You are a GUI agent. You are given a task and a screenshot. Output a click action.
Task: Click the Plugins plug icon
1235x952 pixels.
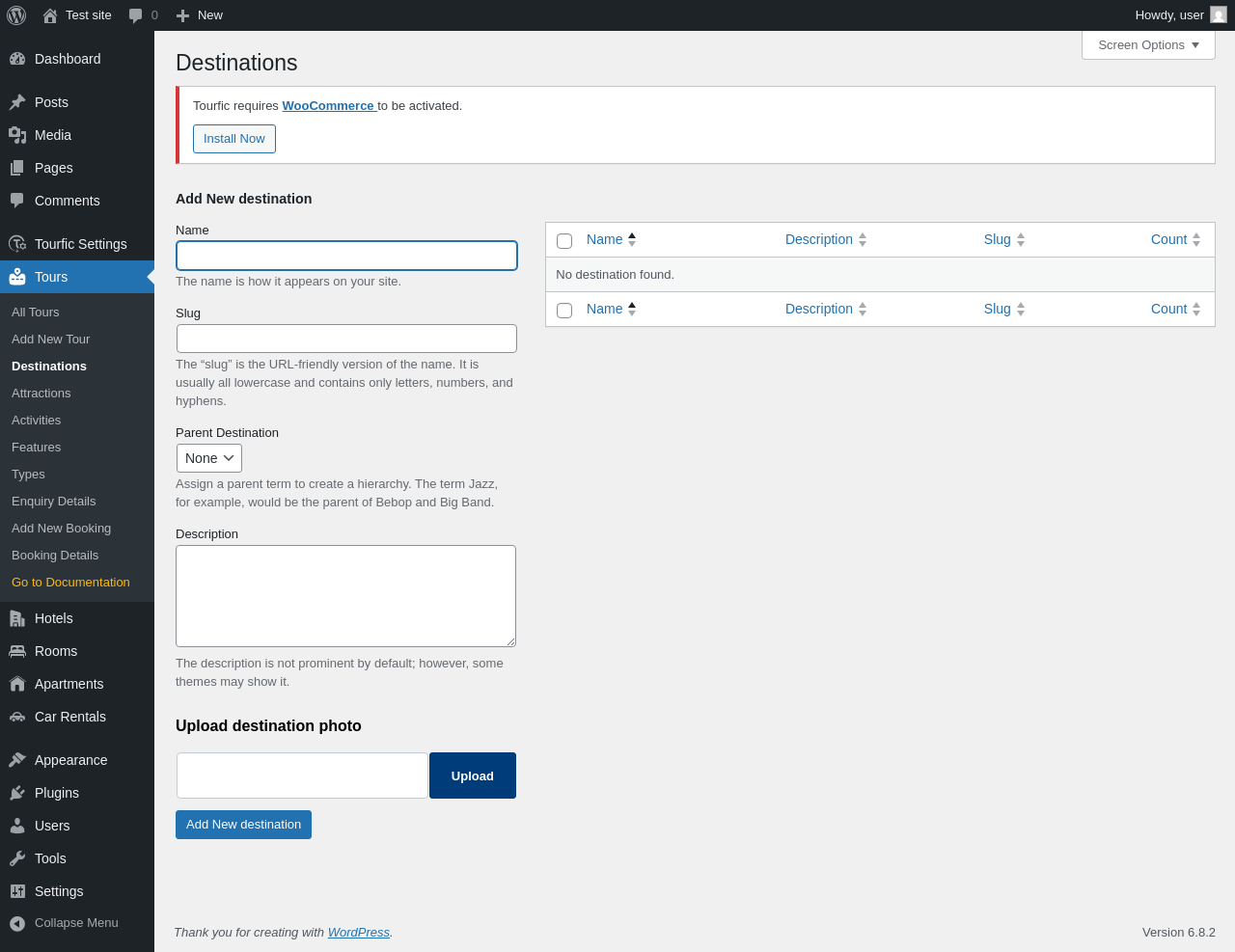[x=17, y=793]
